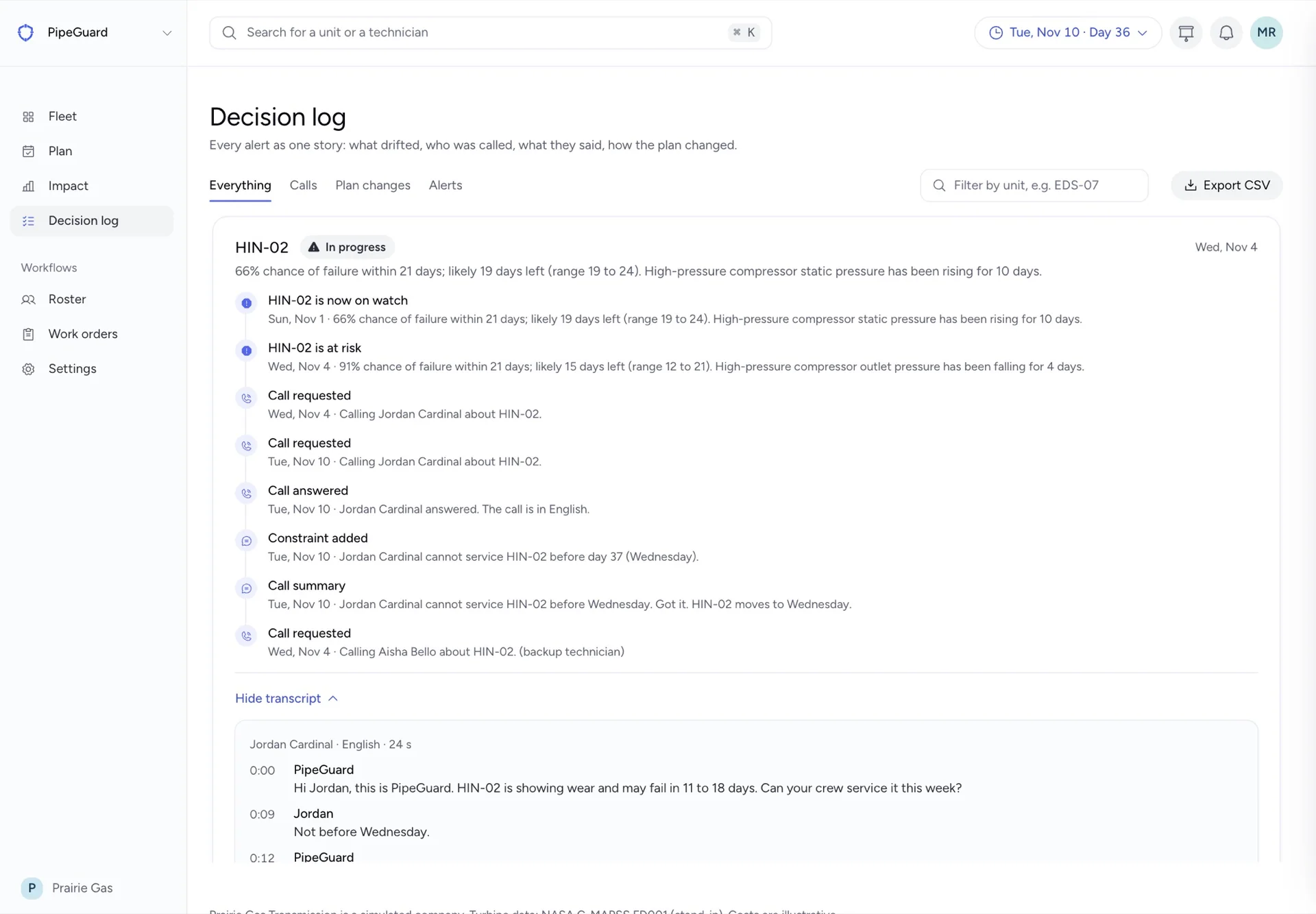
Task: Select Decision log sidebar item
Action: coord(92,221)
